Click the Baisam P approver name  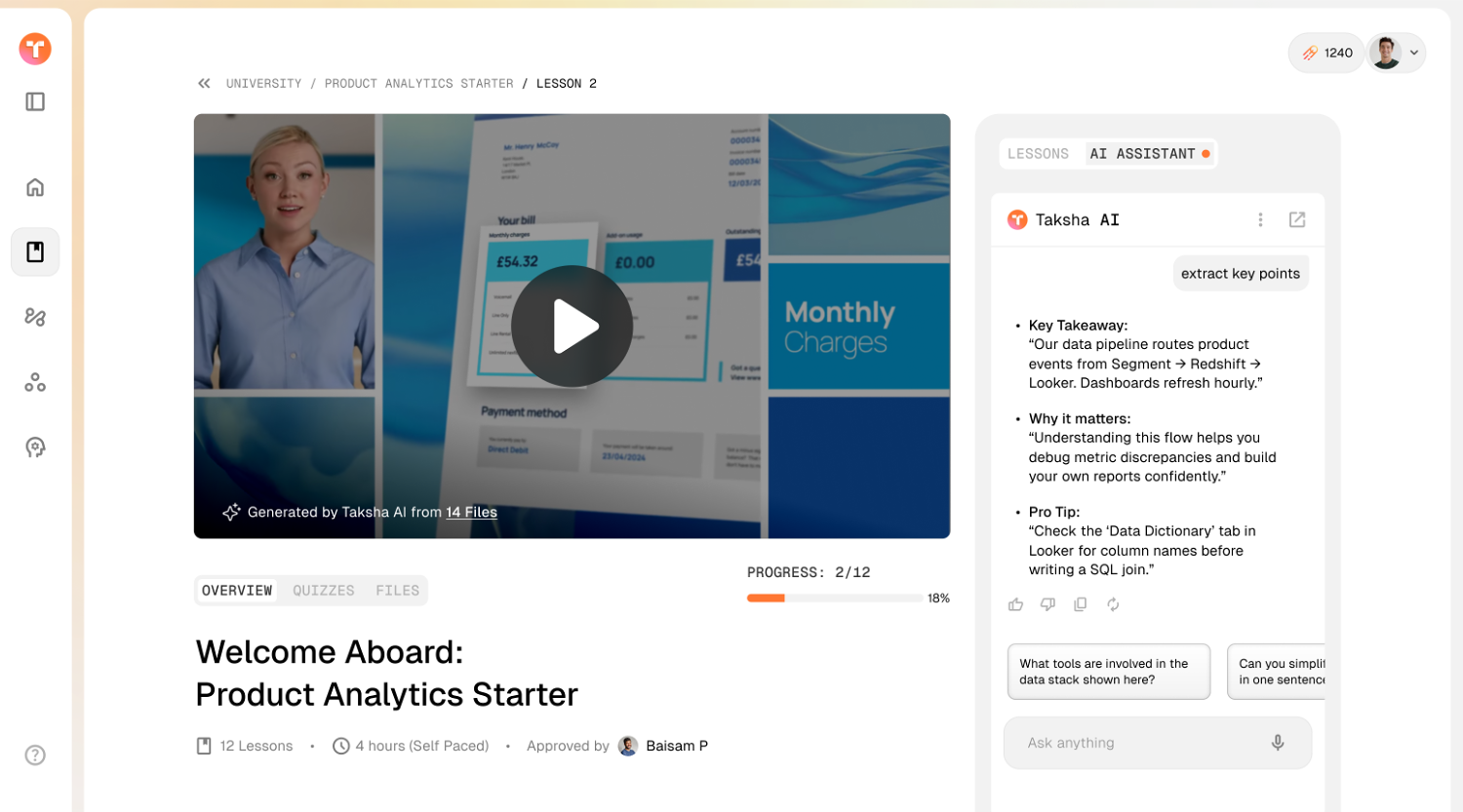(677, 746)
